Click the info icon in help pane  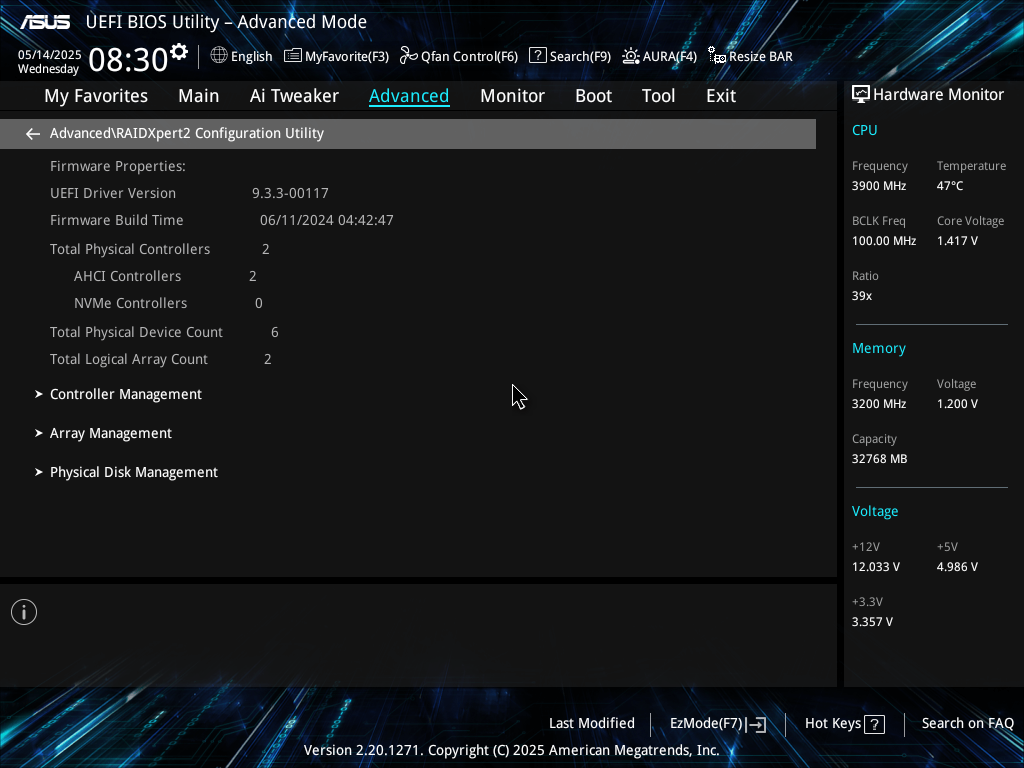[x=24, y=612]
